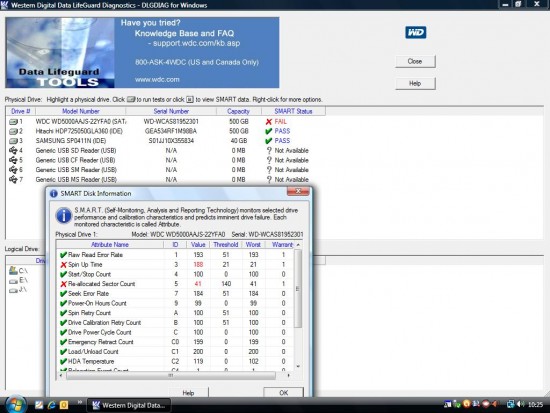This screenshot has width=550, height=413.
Task: Select the Start/Stop Count attribute row
Action: click(175, 274)
